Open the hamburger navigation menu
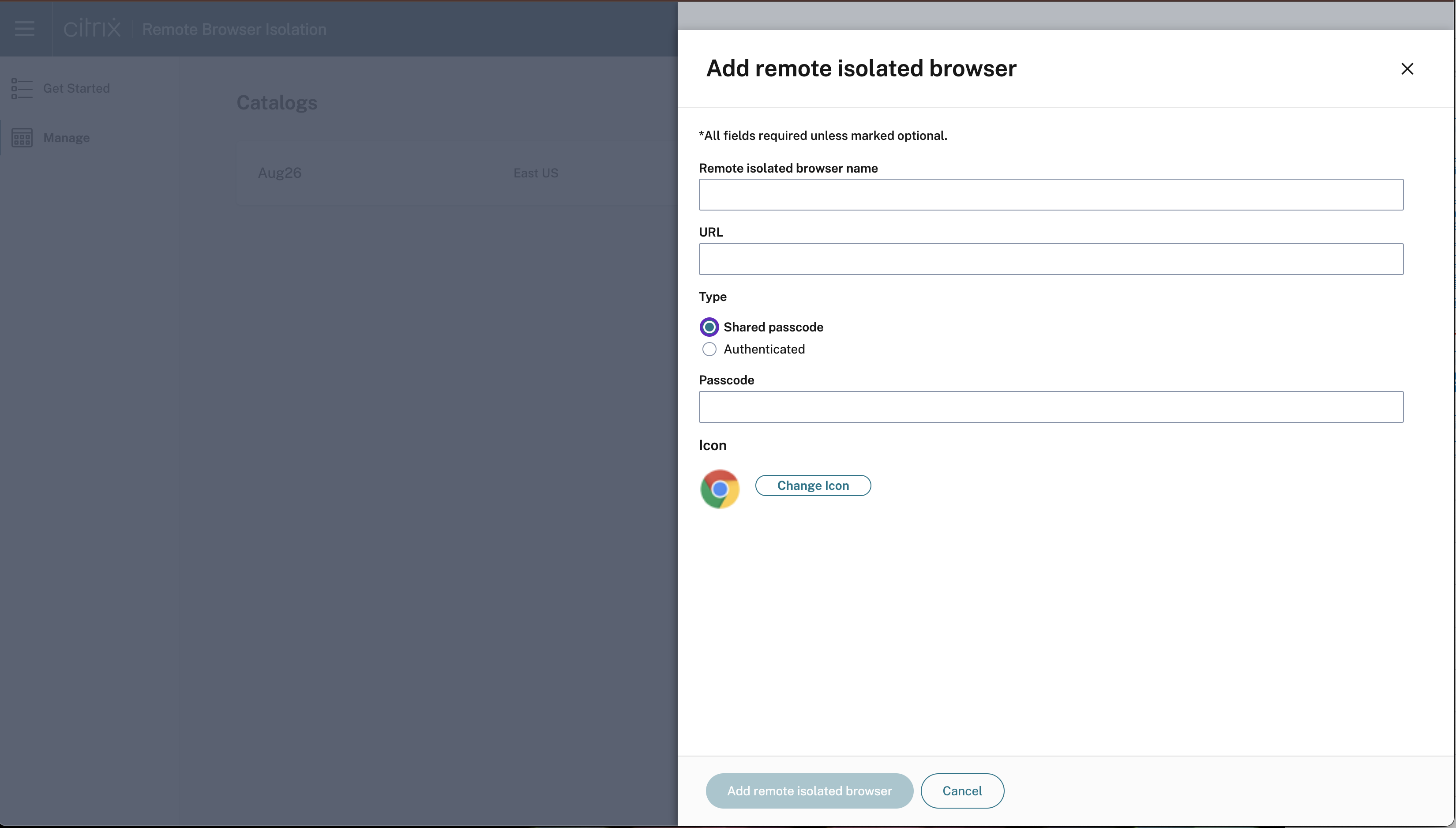The image size is (1456, 828). click(24, 28)
